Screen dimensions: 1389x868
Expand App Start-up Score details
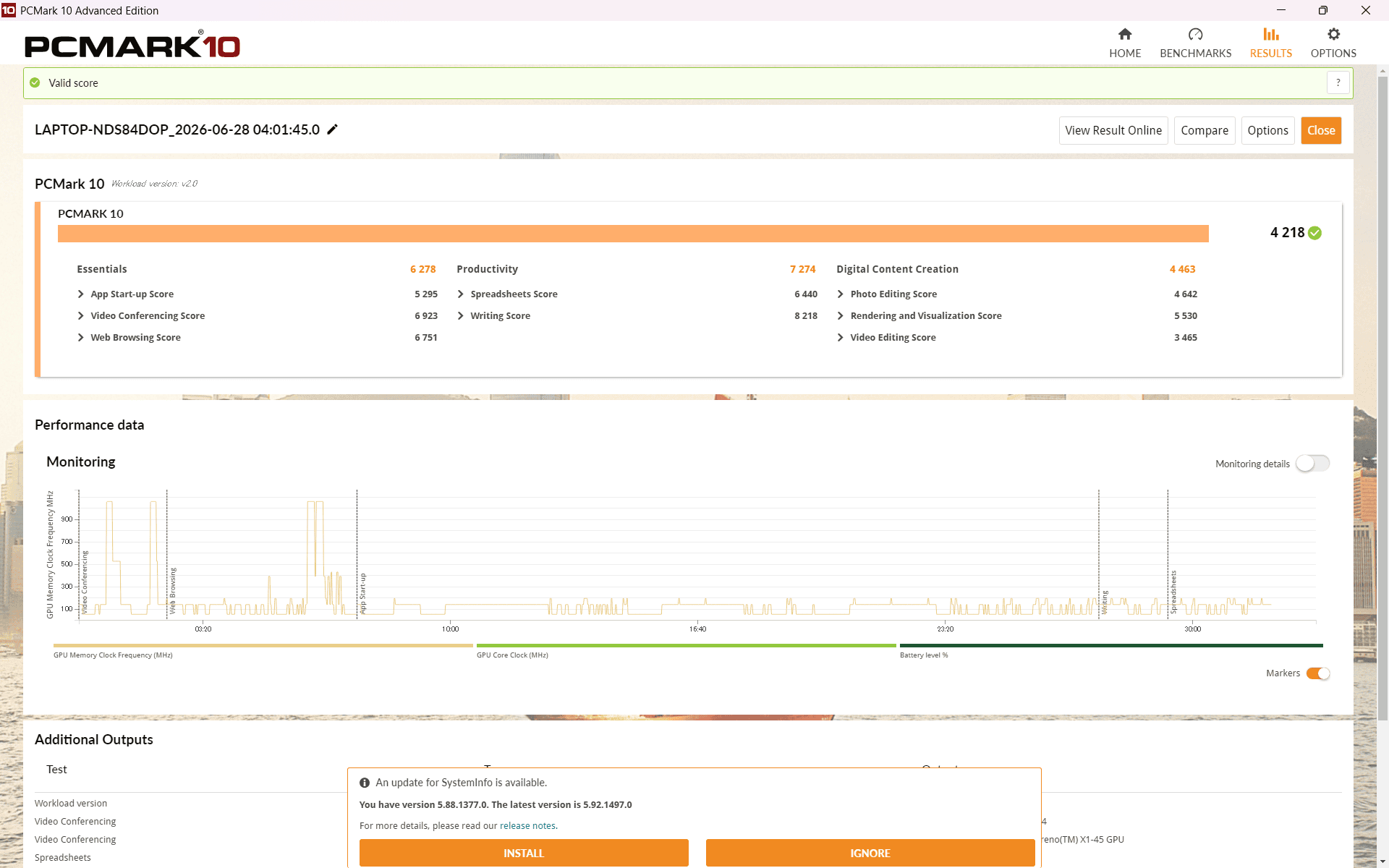(x=80, y=294)
